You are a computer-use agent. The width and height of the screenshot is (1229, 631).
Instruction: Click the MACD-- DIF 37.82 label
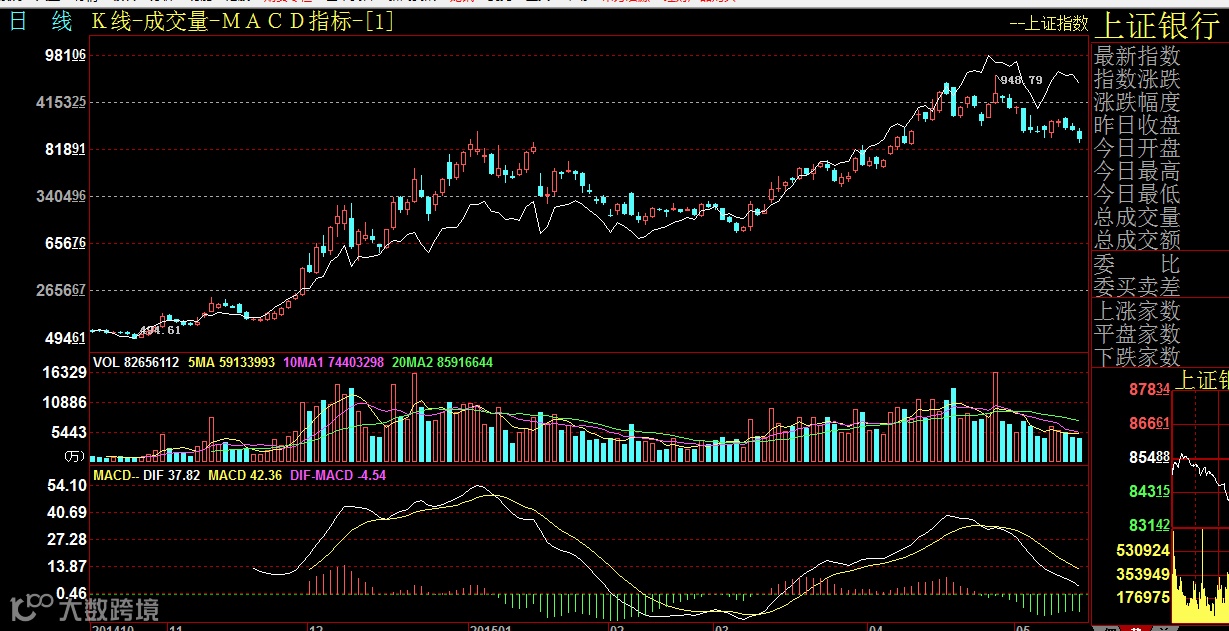[x=146, y=475]
